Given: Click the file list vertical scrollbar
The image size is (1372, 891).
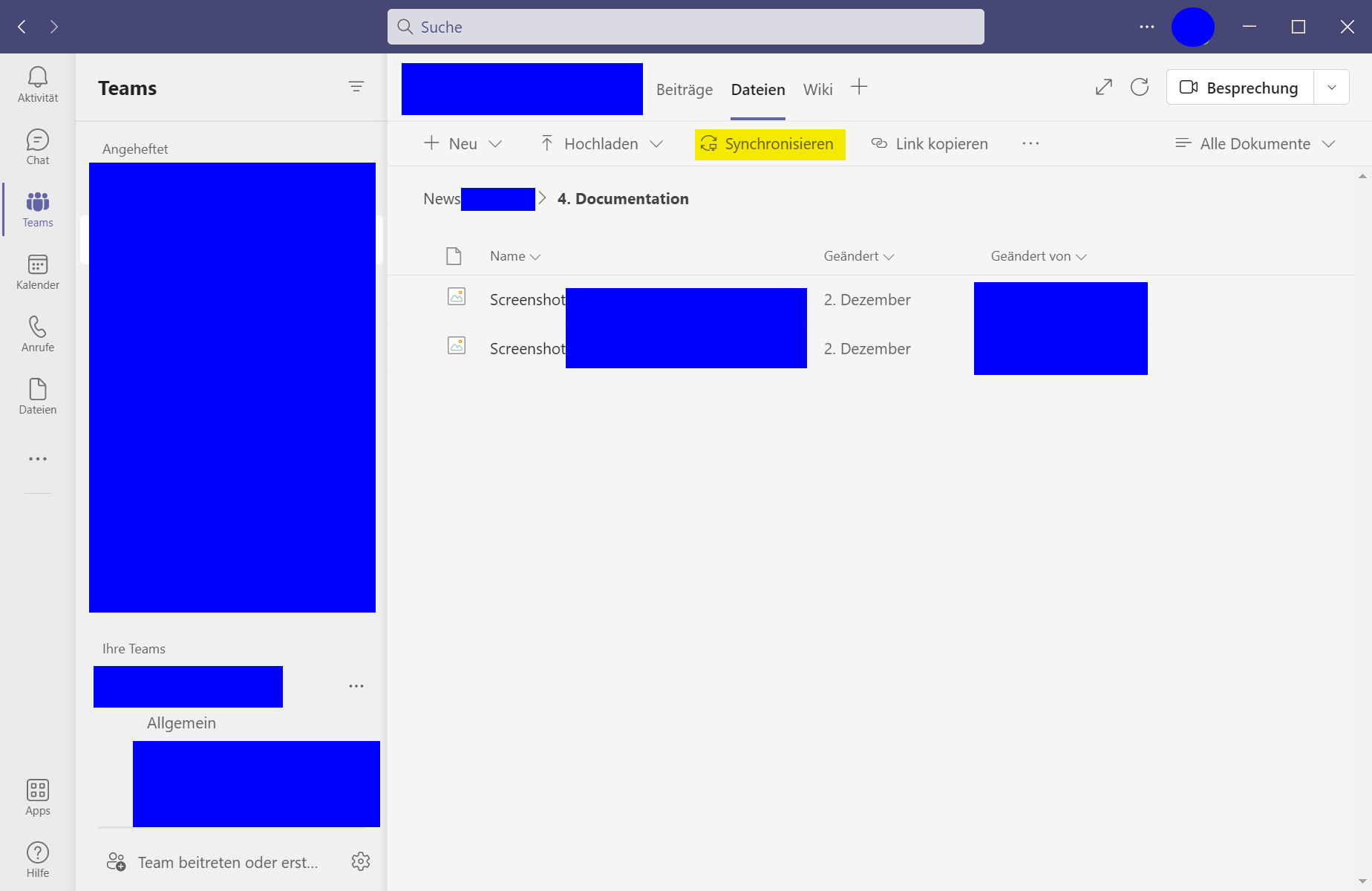Looking at the screenshot, I should coord(1362,528).
